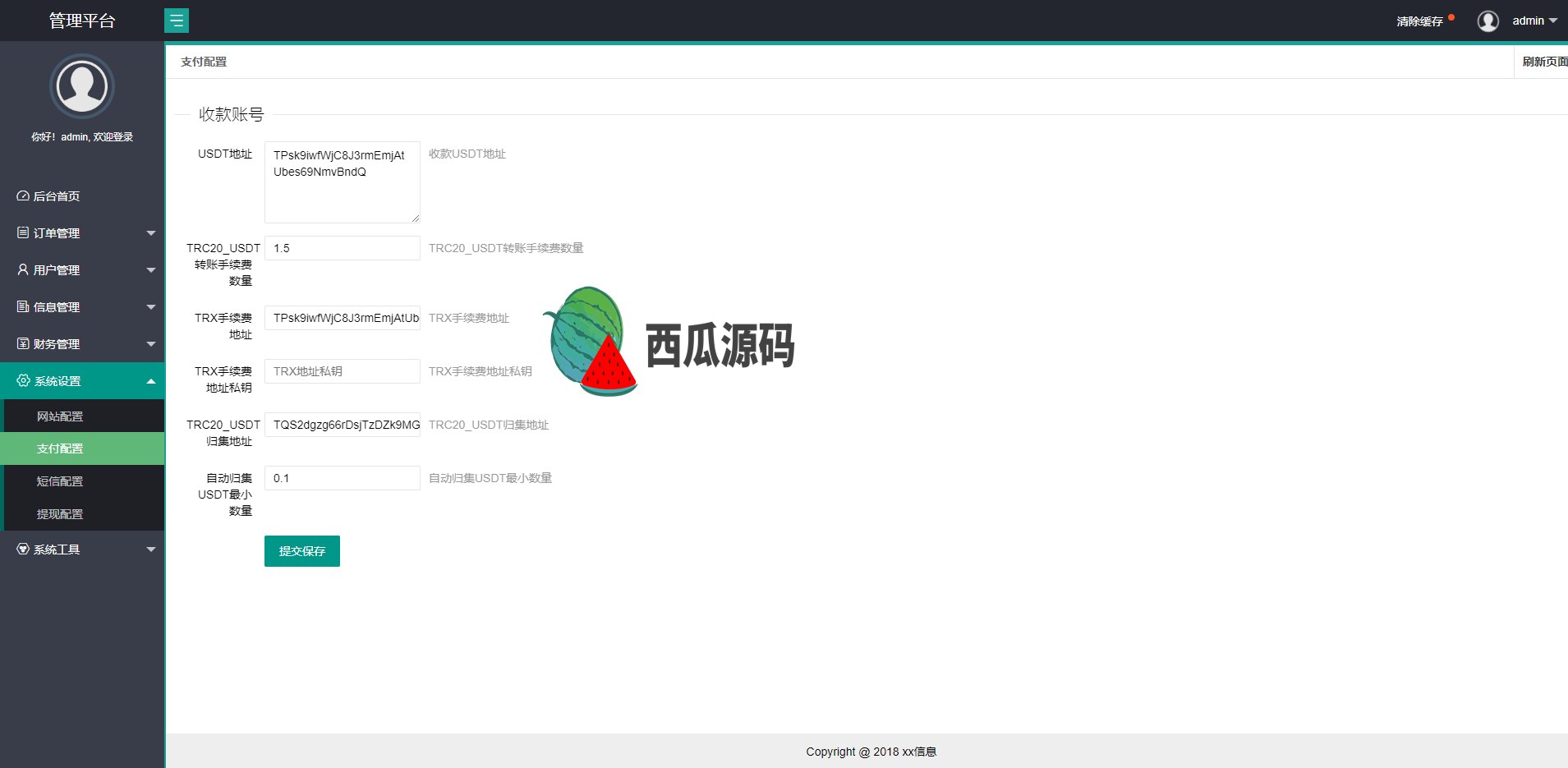1568x768 pixels.
Task: Expand the 财务管理 menu arrow
Action: pos(151,344)
